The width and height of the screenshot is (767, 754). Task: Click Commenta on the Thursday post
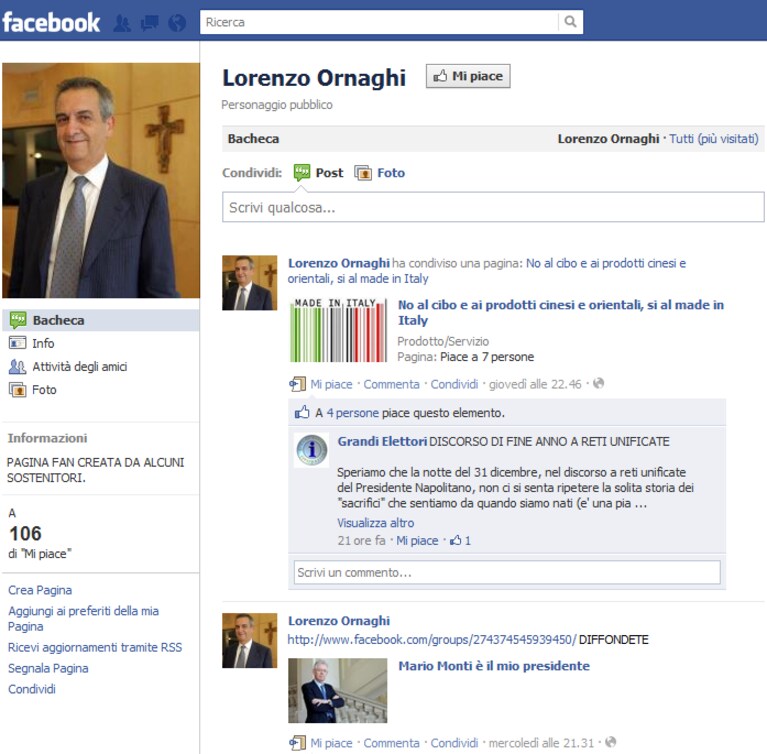pos(391,384)
